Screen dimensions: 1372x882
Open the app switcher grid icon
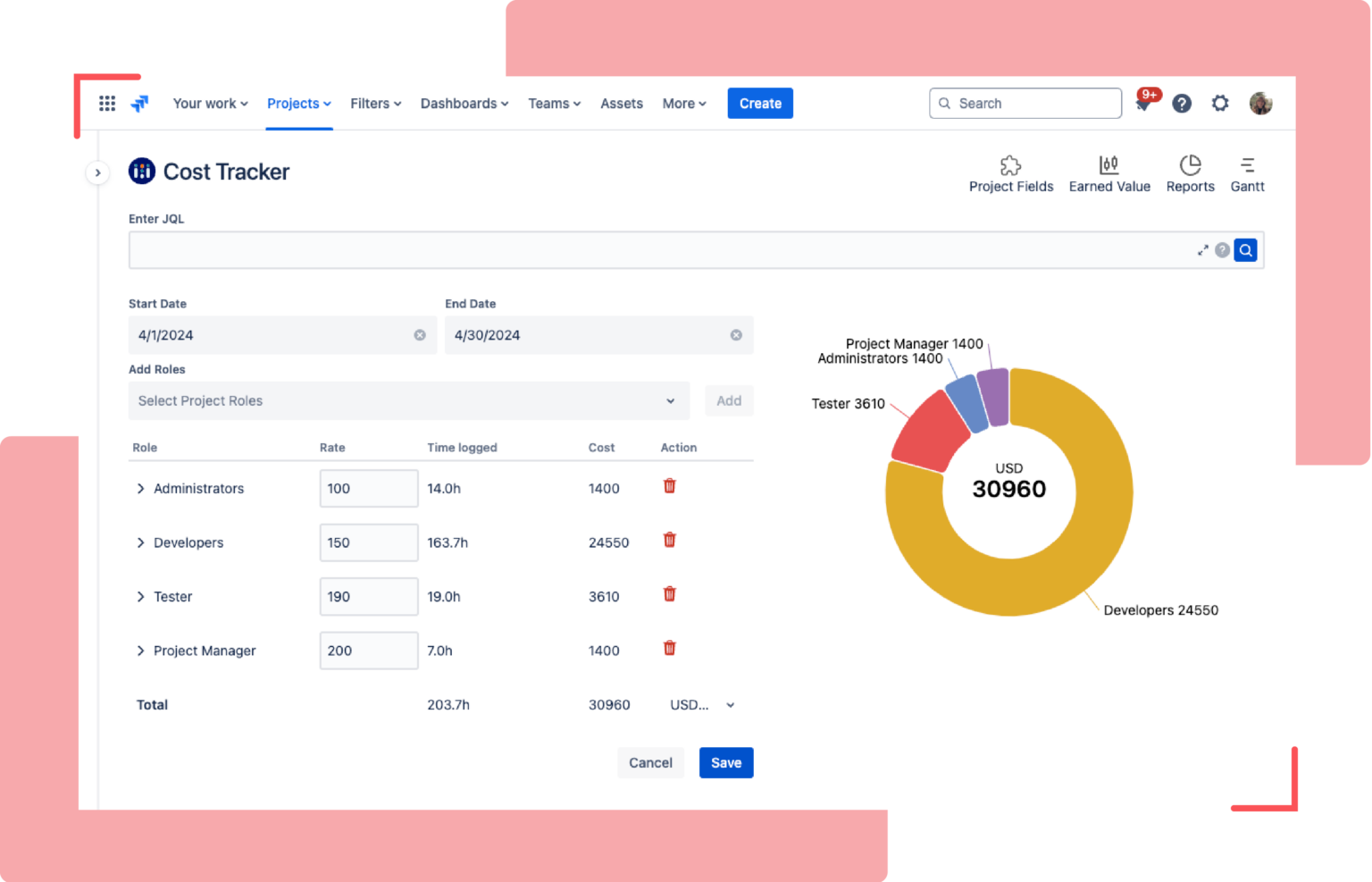[x=106, y=103]
